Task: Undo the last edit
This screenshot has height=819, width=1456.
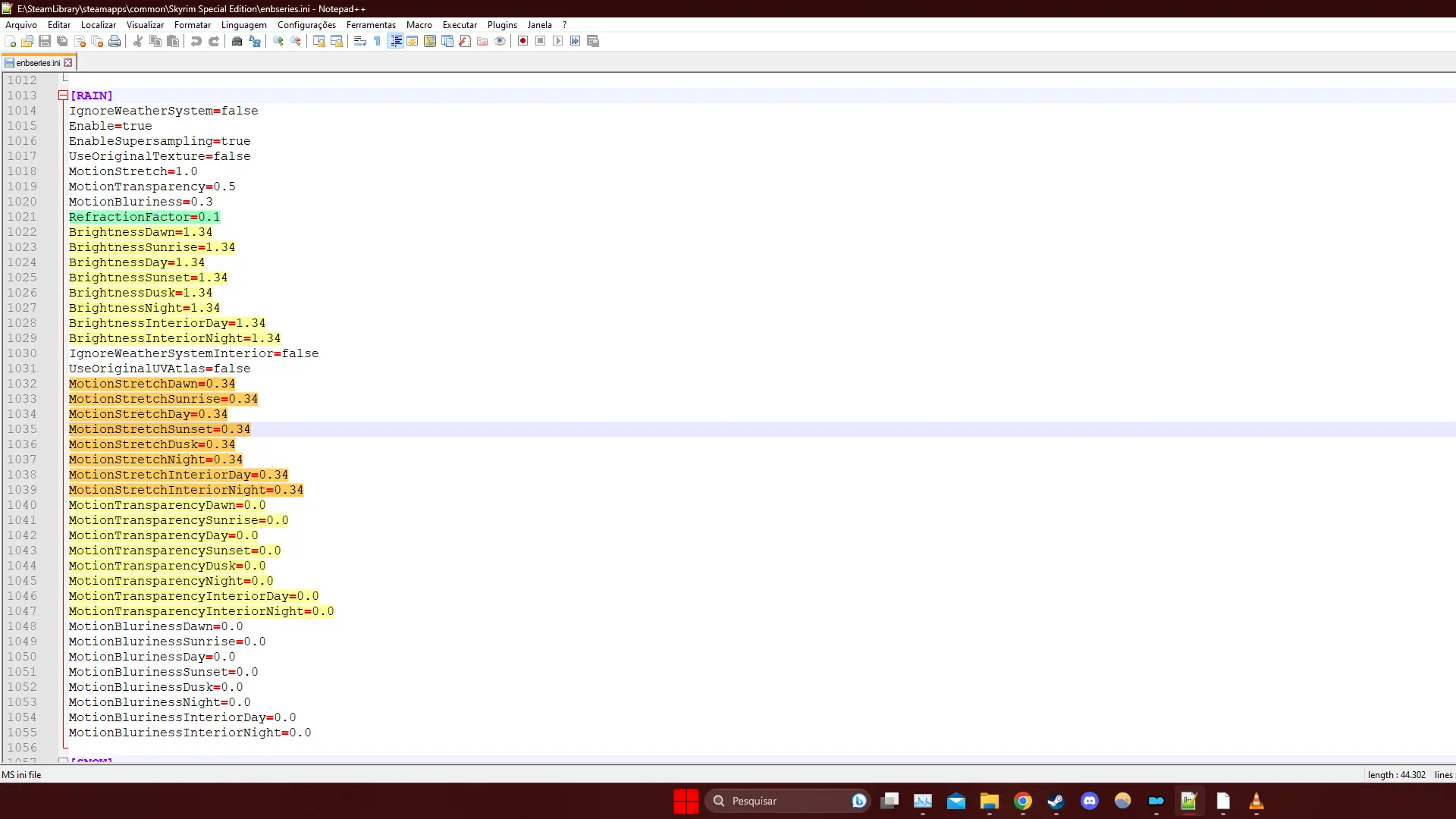Action: [196, 41]
